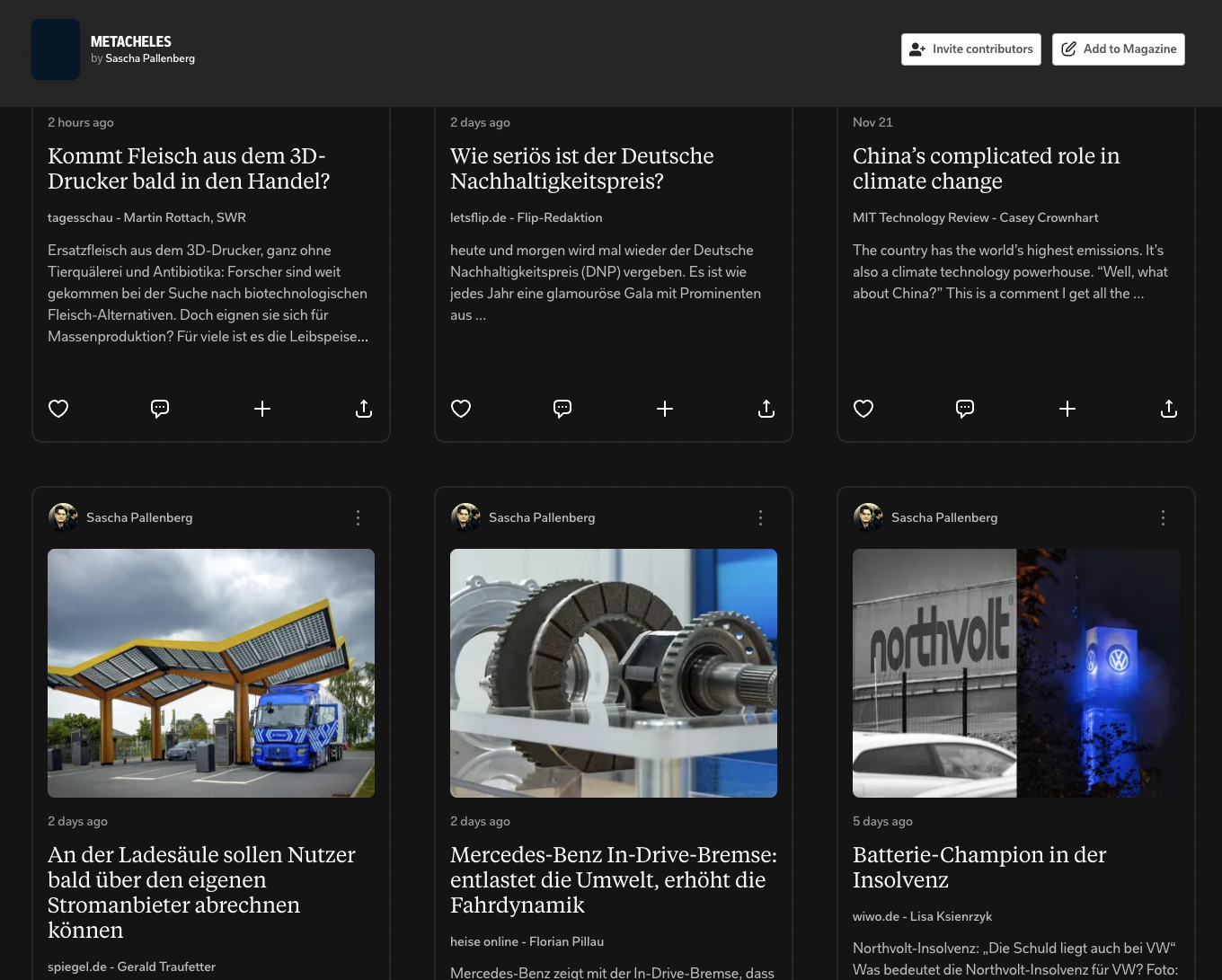Open the charging station truck image
Image resolution: width=1222 pixels, height=980 pixels.
pos(211,673)
